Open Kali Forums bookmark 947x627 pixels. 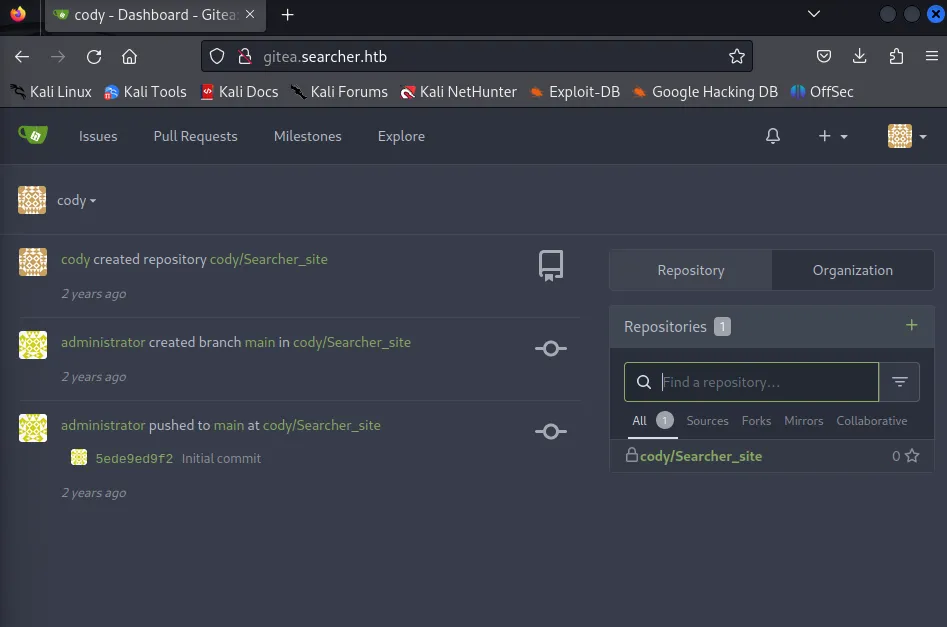click(339, 92)
